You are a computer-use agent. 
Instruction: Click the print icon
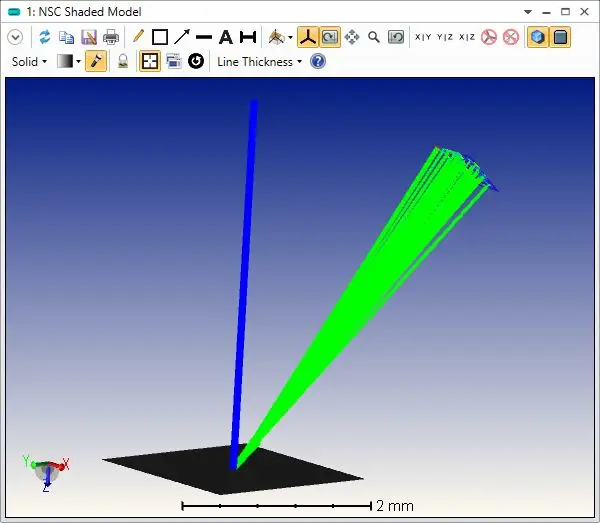click(x=111, y=37)
